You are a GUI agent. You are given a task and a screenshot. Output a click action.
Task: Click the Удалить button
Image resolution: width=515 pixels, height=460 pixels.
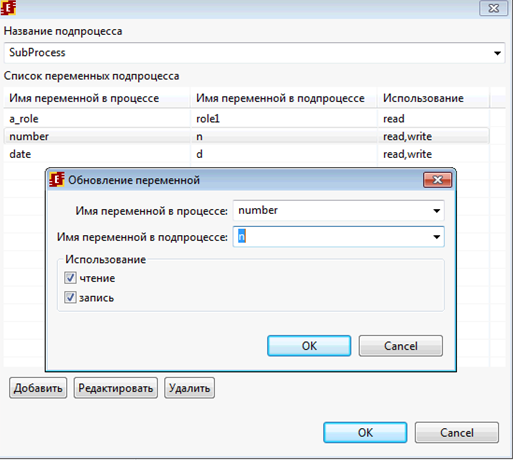coord(189,388)
